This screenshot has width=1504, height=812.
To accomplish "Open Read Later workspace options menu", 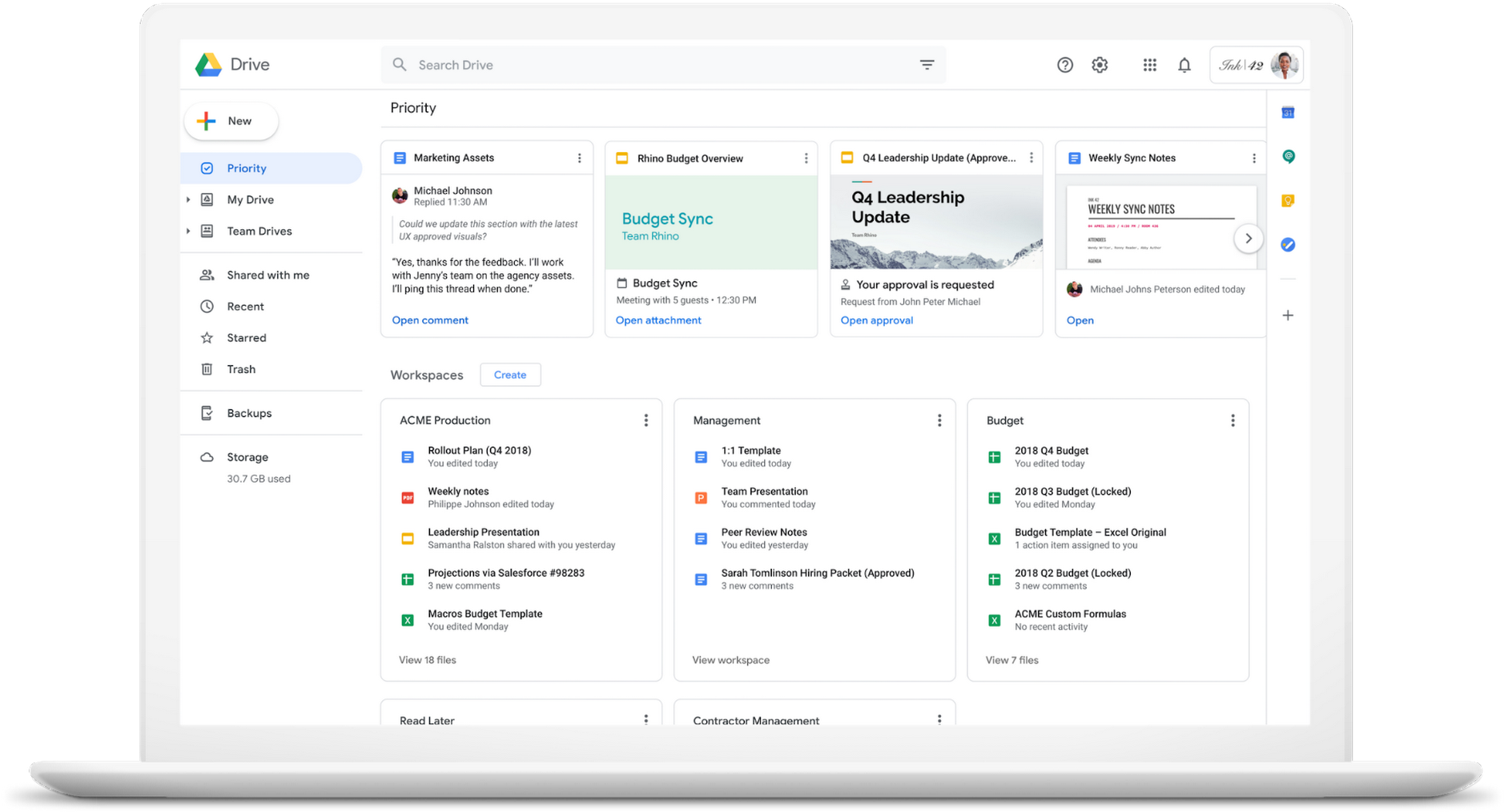I will click(645, 719).
